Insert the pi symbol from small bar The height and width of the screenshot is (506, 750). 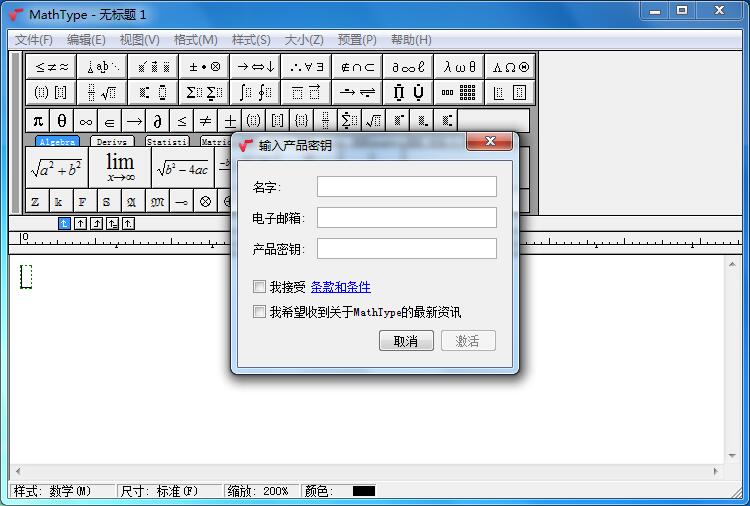click(38, 121)
